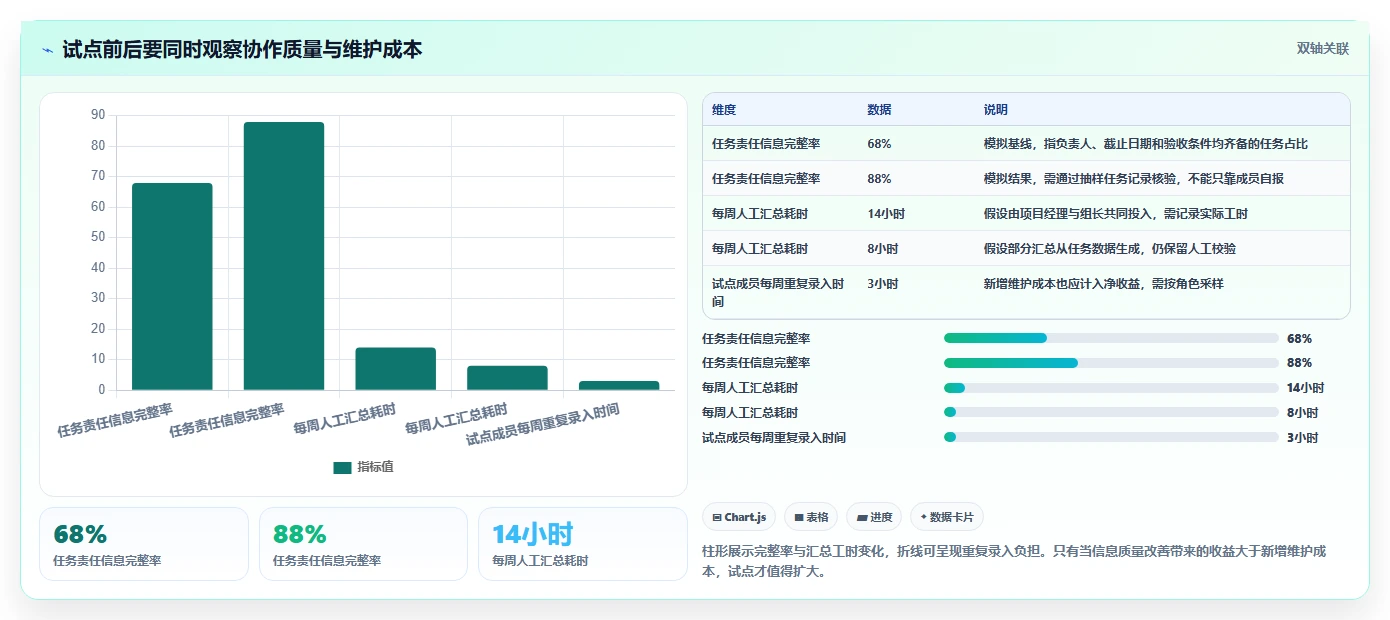Open the 68% KPI card
1390x620 pixels.
[x=143, y=544]
